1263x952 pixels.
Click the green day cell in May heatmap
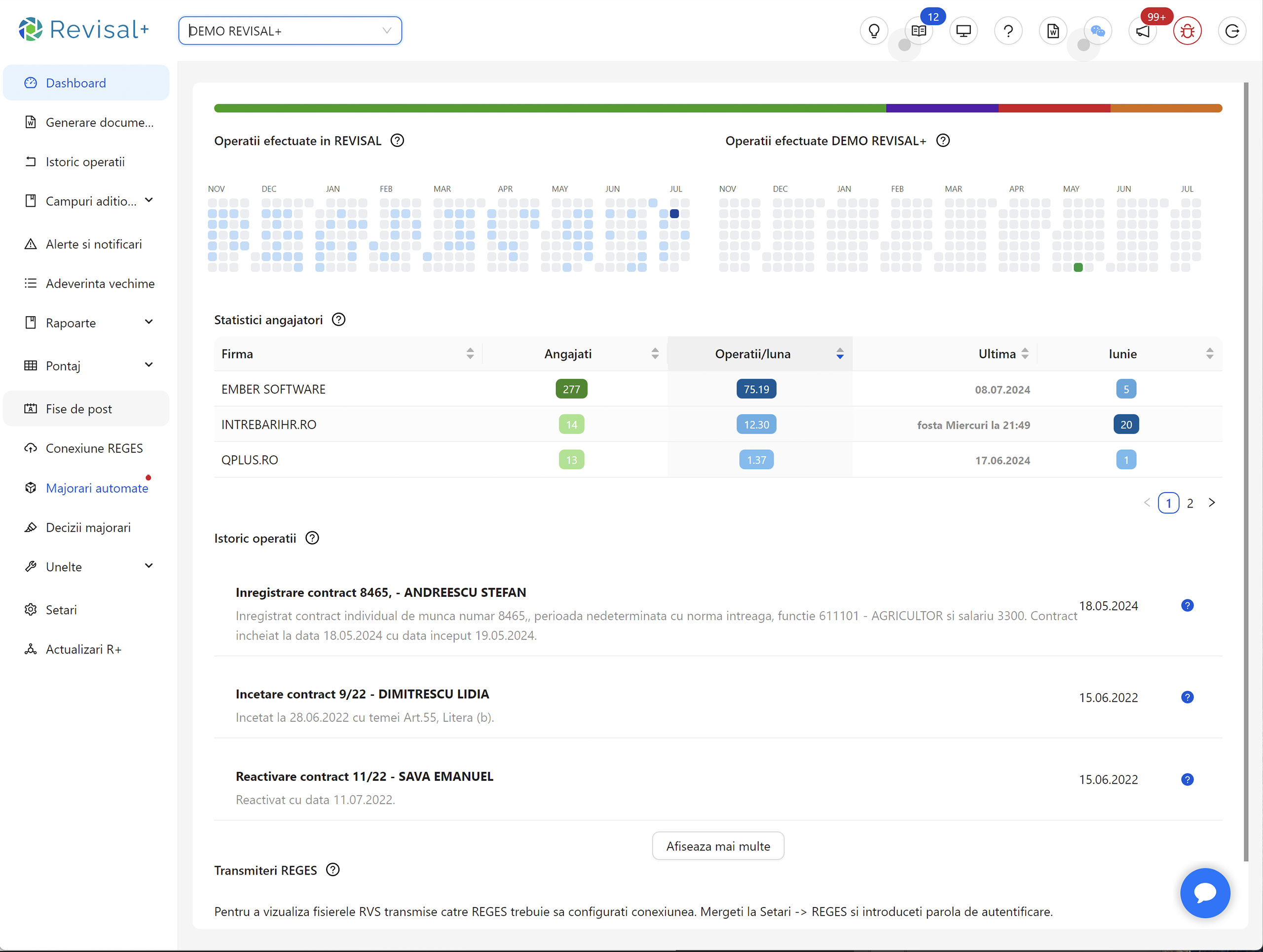pos(1078,267)
